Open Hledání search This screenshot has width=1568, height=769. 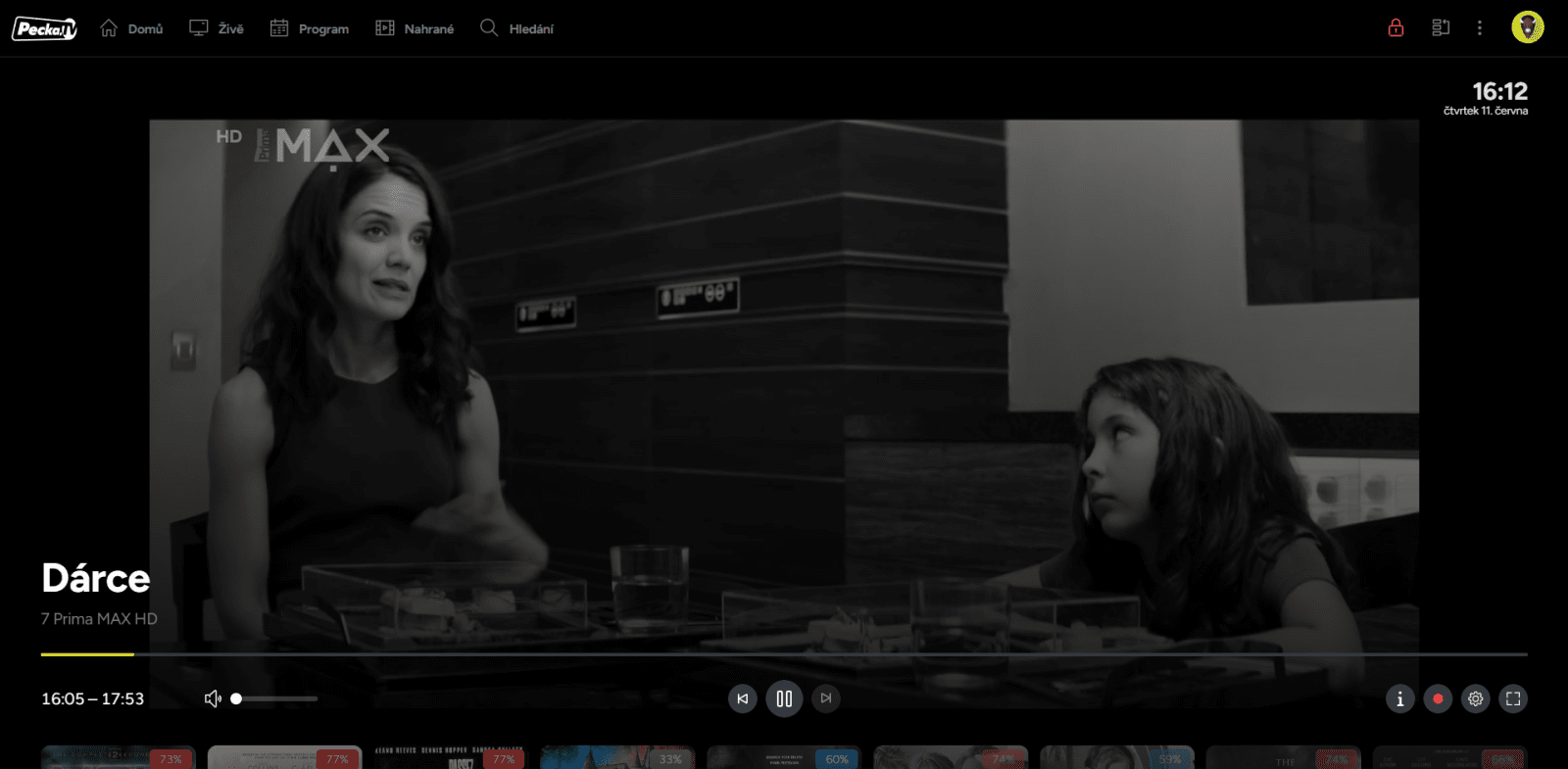pyautogui.click(x=516, y=28)
